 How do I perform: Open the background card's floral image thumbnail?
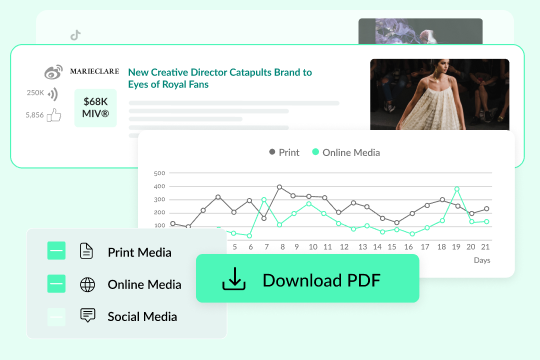[x=420, y=31]
